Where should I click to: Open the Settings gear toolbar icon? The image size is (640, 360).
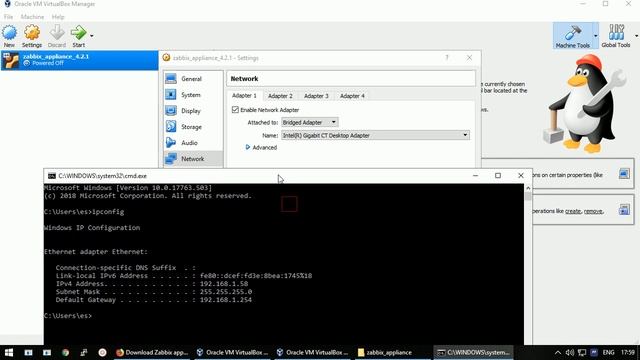32,36
